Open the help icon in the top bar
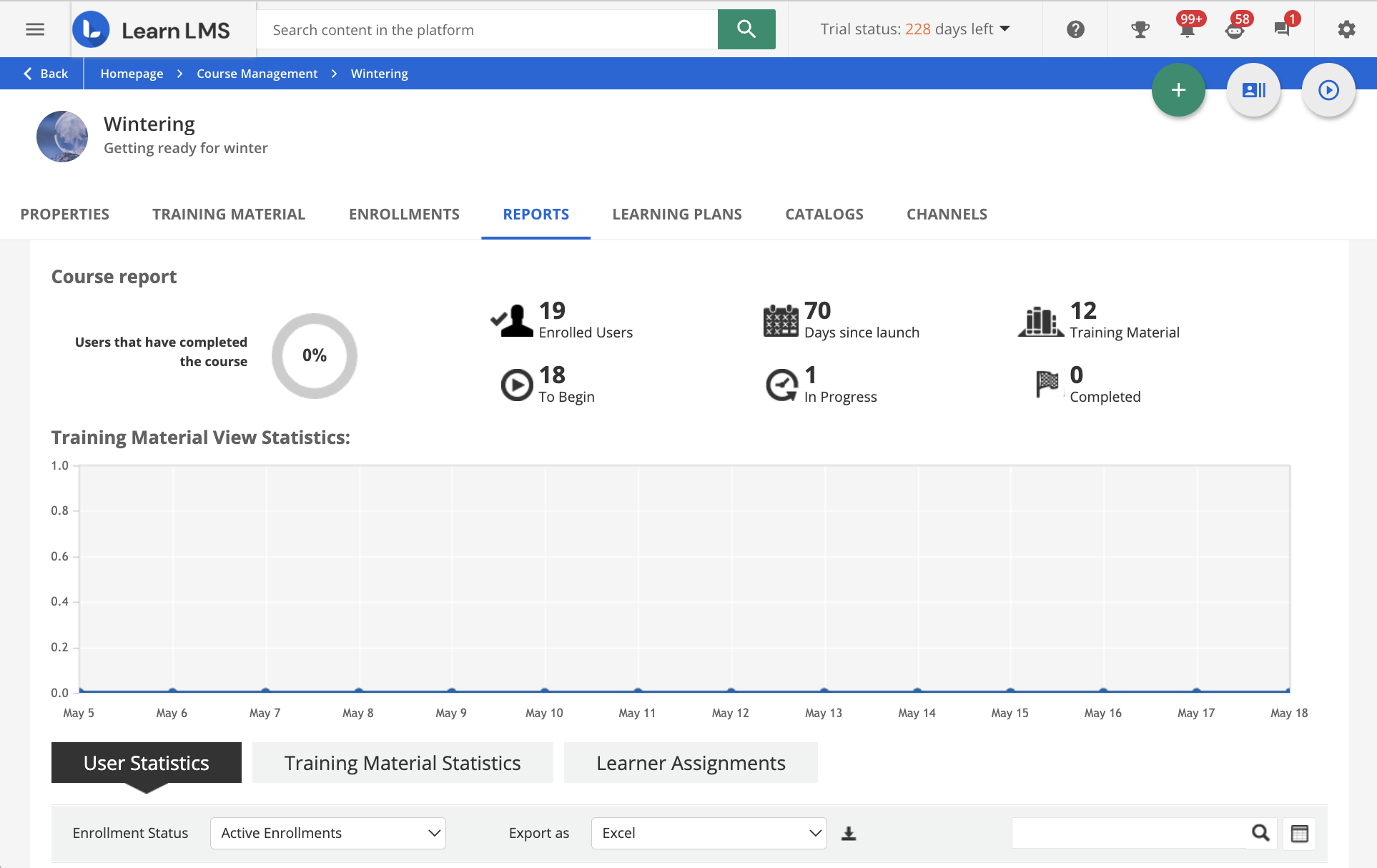Image resolution: width=1377 pixels, height=868 pixels. click(1075, 29)
